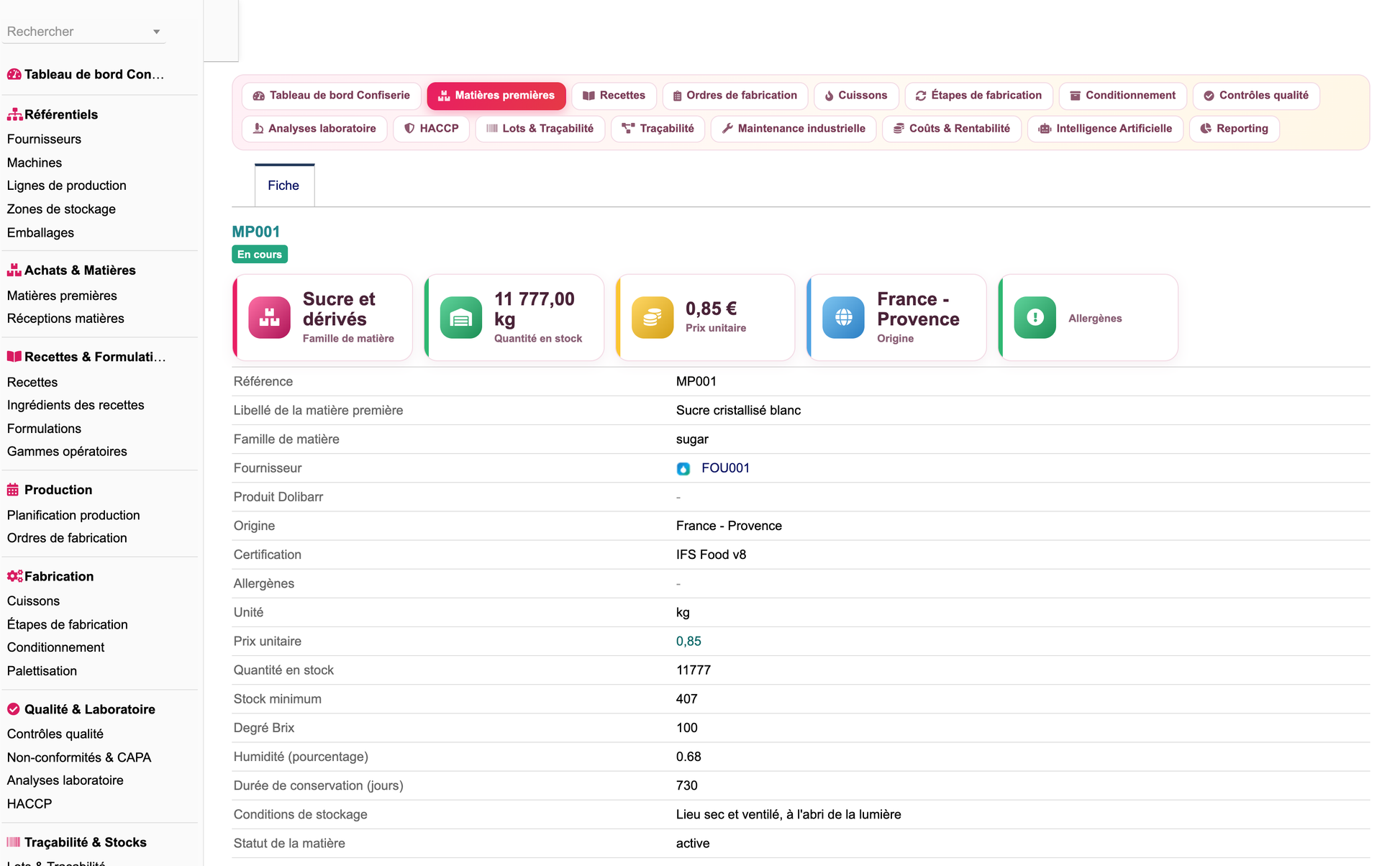Click the Tableau de bord gauge icon in sidebar

[14, 74]
